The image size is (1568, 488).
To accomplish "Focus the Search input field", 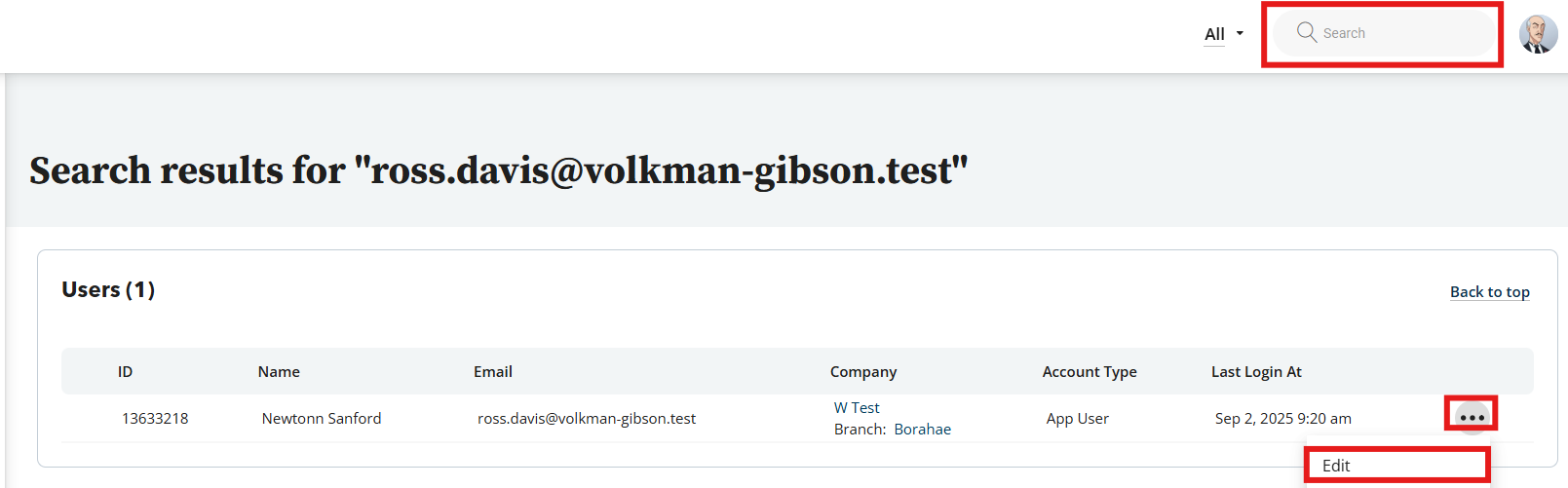I will coord(1403,33).
